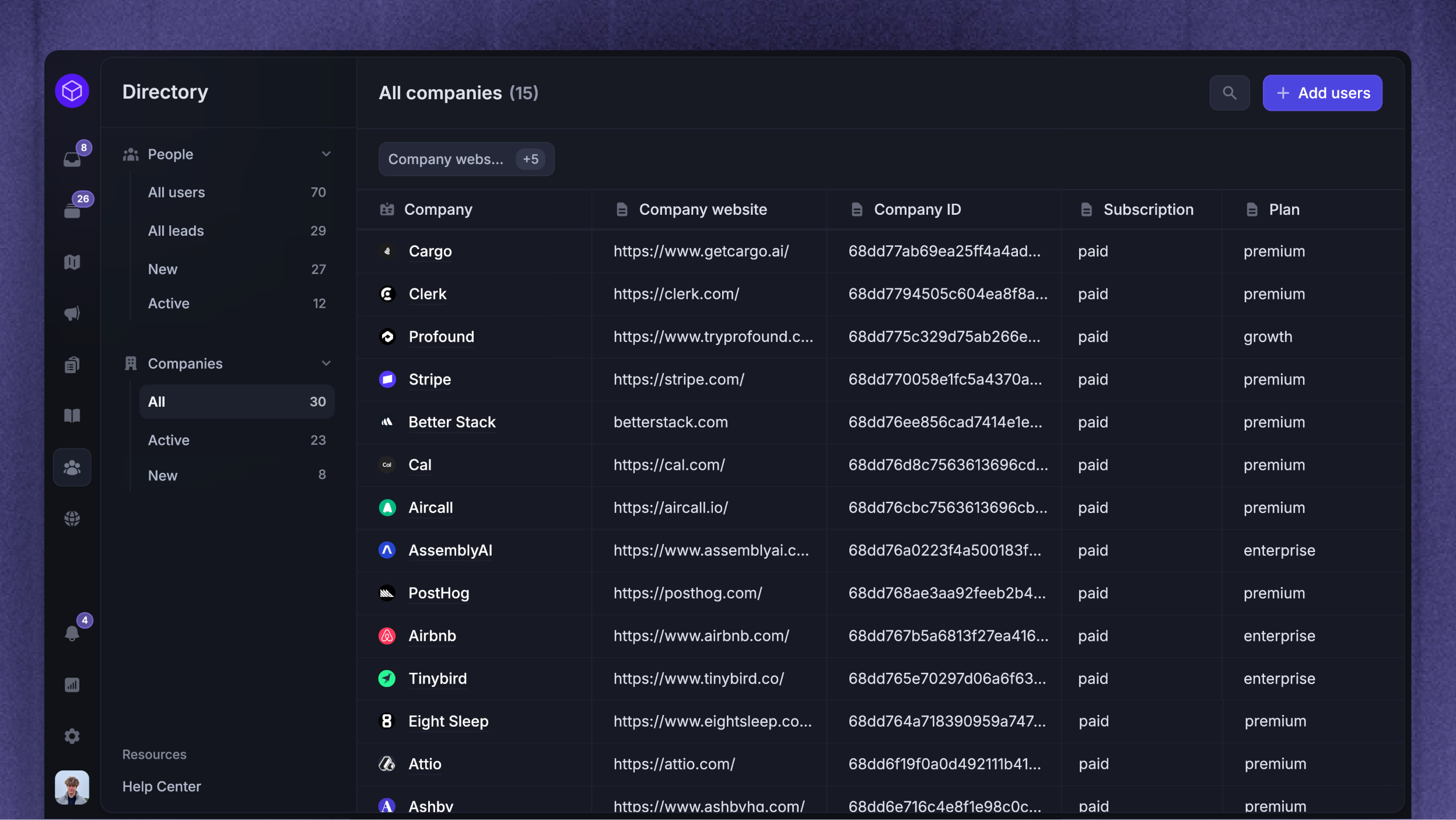
Task: Open the Stripe company link
Action: click(429, 379)
